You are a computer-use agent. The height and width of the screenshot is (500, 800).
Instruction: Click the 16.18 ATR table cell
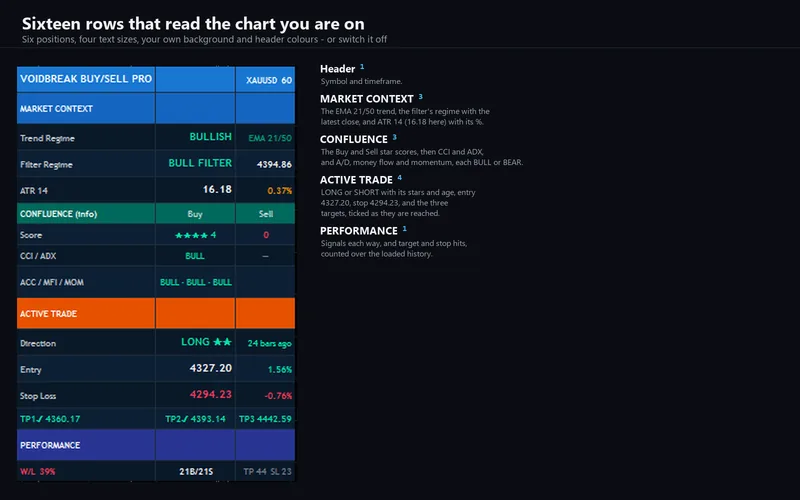coord(195,190)
